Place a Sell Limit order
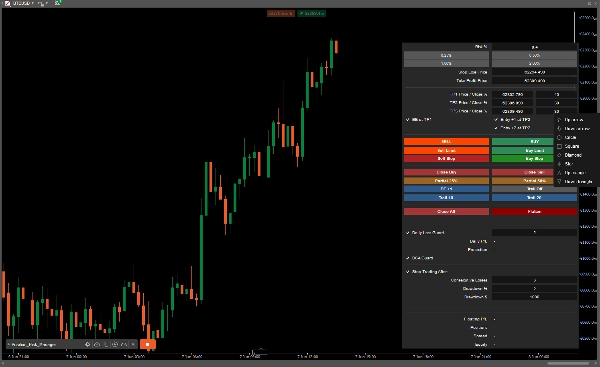The height and width of the screenshot is (367, 600). [446, 150]
